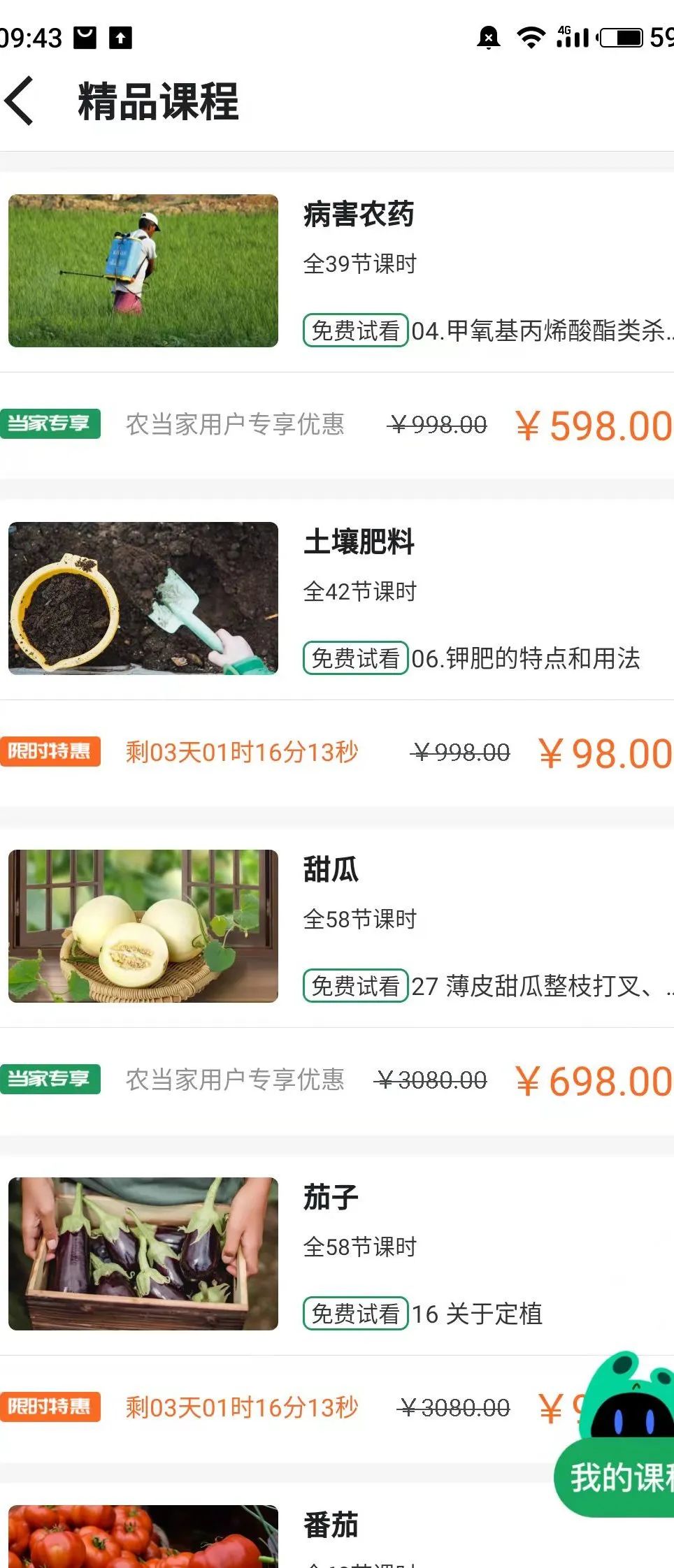
Task: Open lesson 06.钾肥的特点和用法
Action: [526, 658]
